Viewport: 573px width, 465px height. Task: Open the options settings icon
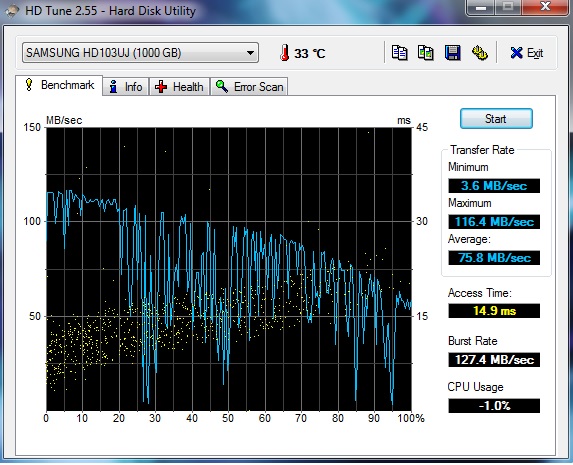(479, 53)
